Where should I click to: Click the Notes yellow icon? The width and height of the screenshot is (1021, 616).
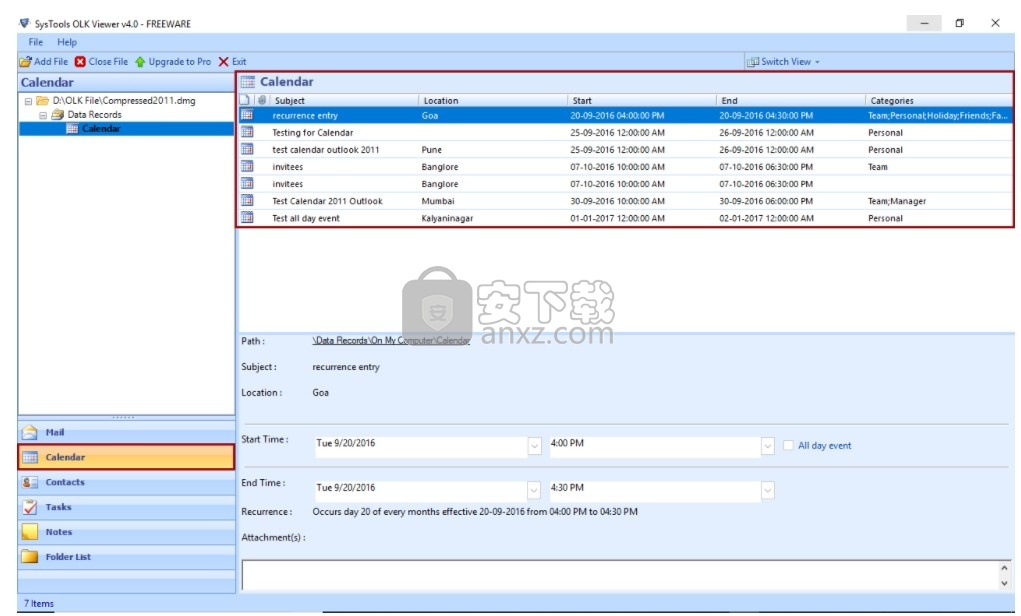(30, 532)
